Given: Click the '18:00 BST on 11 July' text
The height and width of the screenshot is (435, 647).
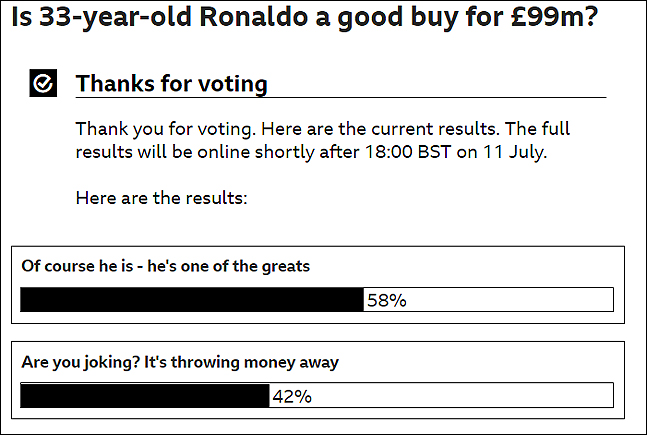Looking at the screenshot, I should point(456,152).
